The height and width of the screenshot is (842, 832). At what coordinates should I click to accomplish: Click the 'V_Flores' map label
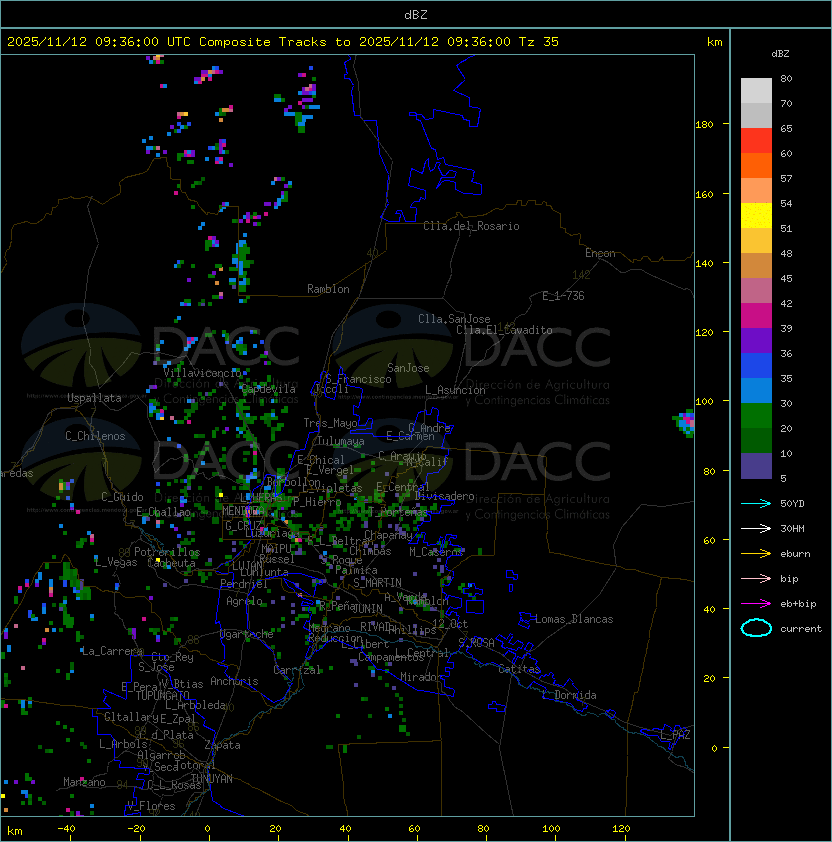click(151, 806)
